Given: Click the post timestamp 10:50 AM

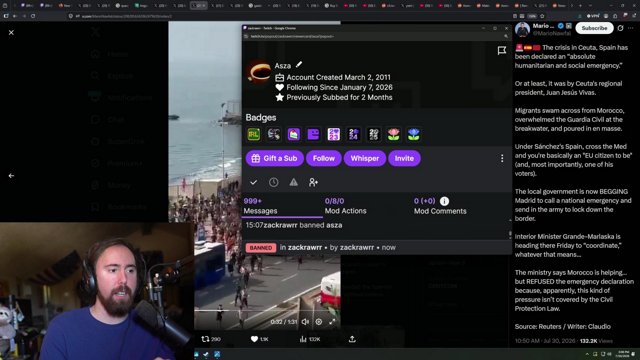Looking at the screenshot, I should click(527, 340).
